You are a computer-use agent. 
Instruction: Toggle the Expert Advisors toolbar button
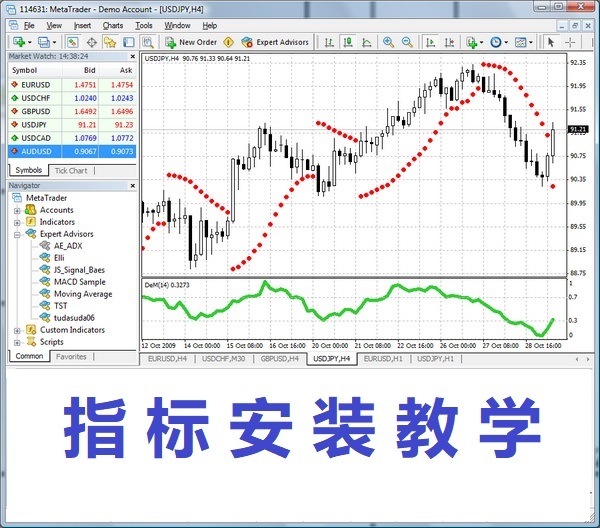(x=275, y=42)
